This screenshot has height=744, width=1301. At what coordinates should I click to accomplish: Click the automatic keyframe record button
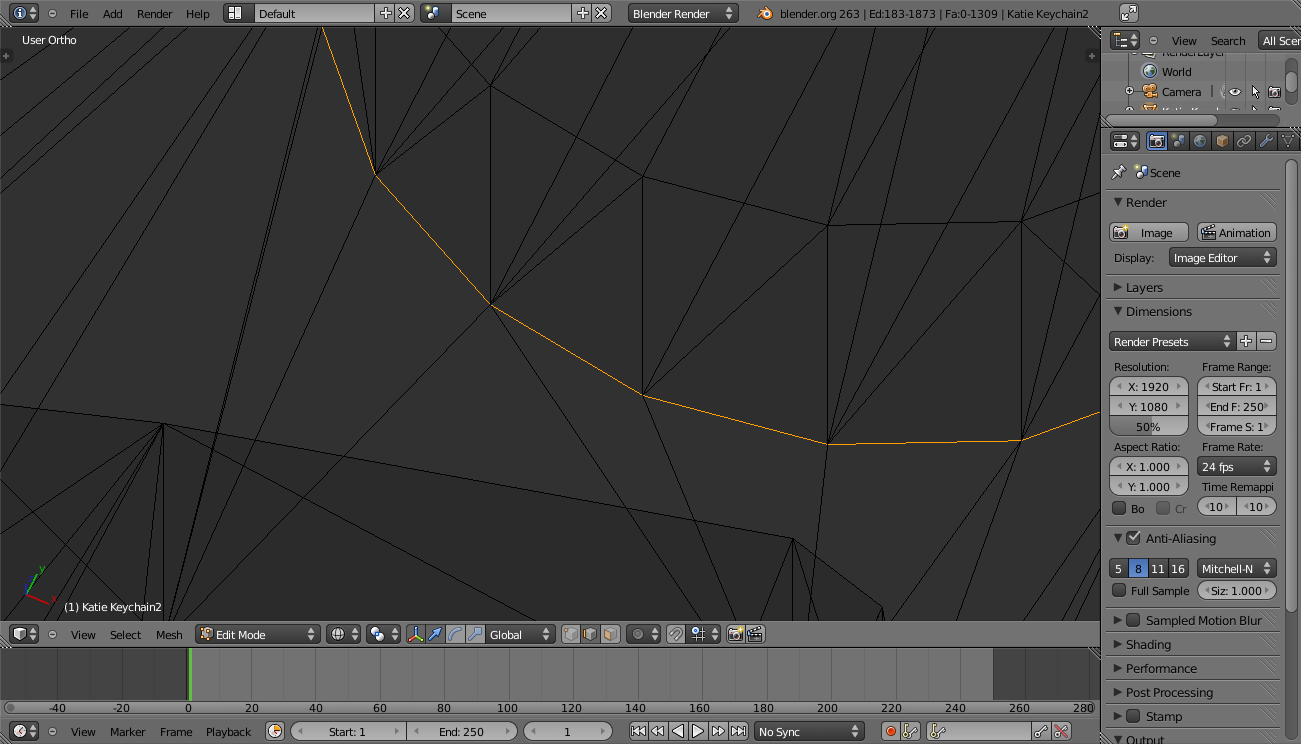890,732
